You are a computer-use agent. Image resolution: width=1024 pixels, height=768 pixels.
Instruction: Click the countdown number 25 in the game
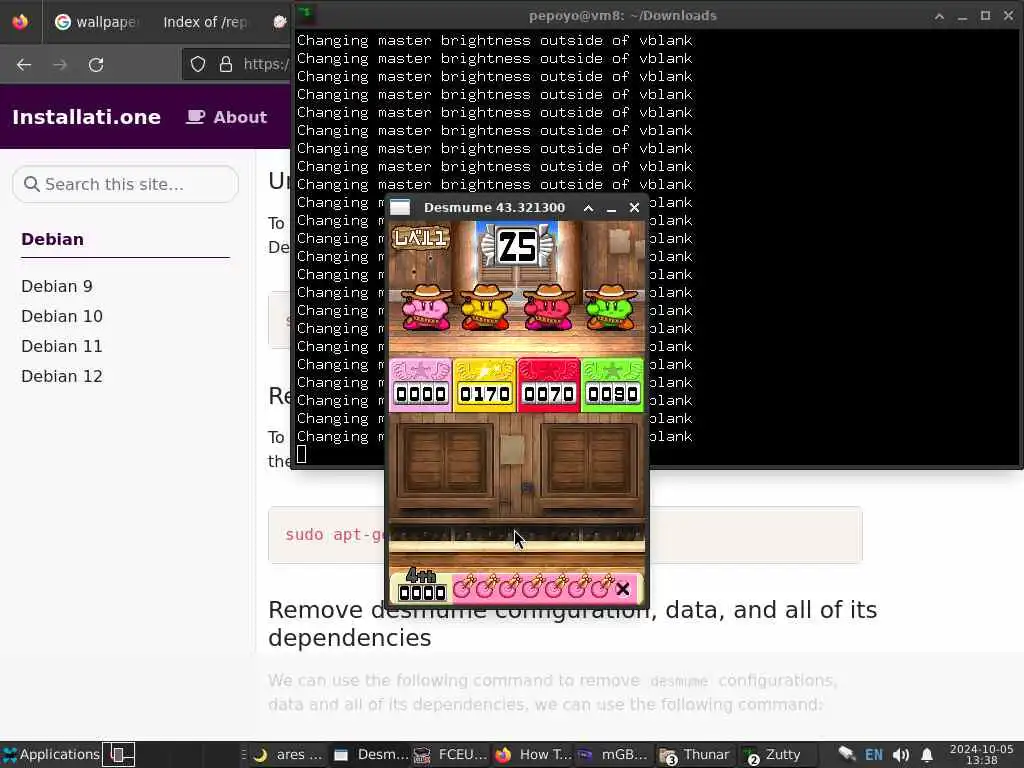point(517,246)
